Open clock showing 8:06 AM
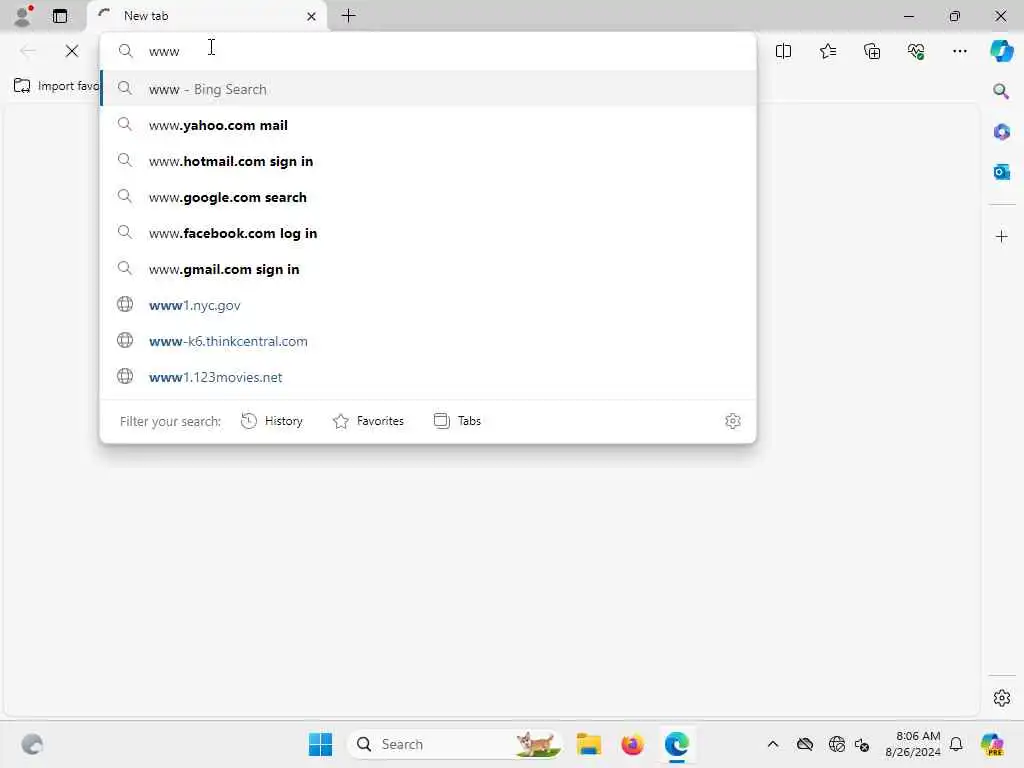 click(913, 744)
